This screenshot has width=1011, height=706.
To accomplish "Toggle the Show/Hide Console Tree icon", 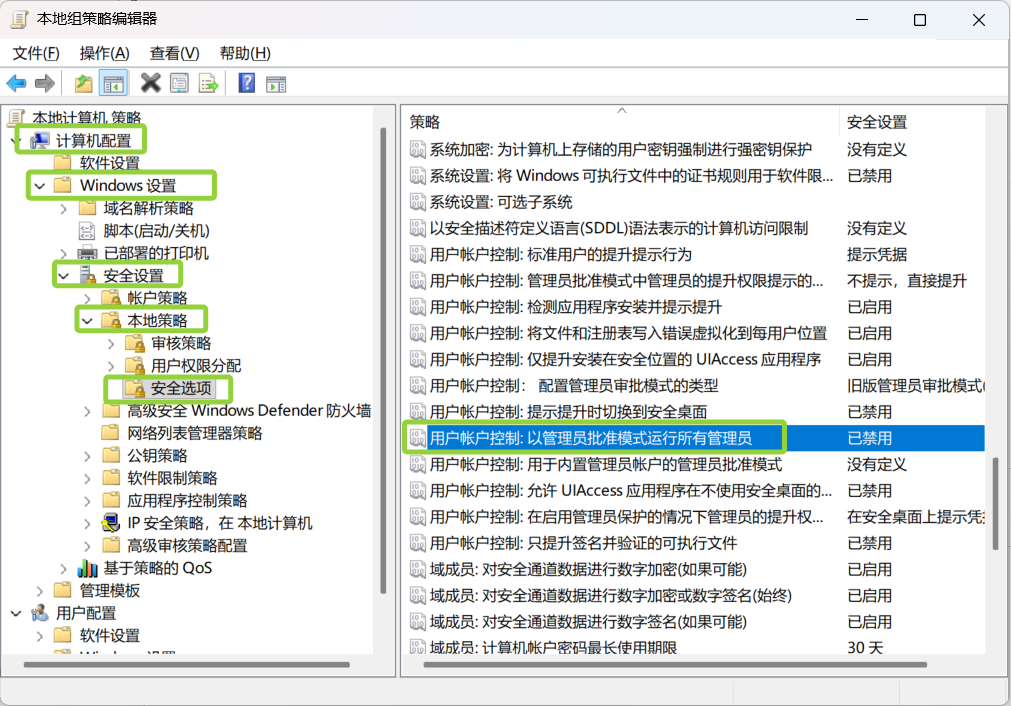I will coord(114,83).
